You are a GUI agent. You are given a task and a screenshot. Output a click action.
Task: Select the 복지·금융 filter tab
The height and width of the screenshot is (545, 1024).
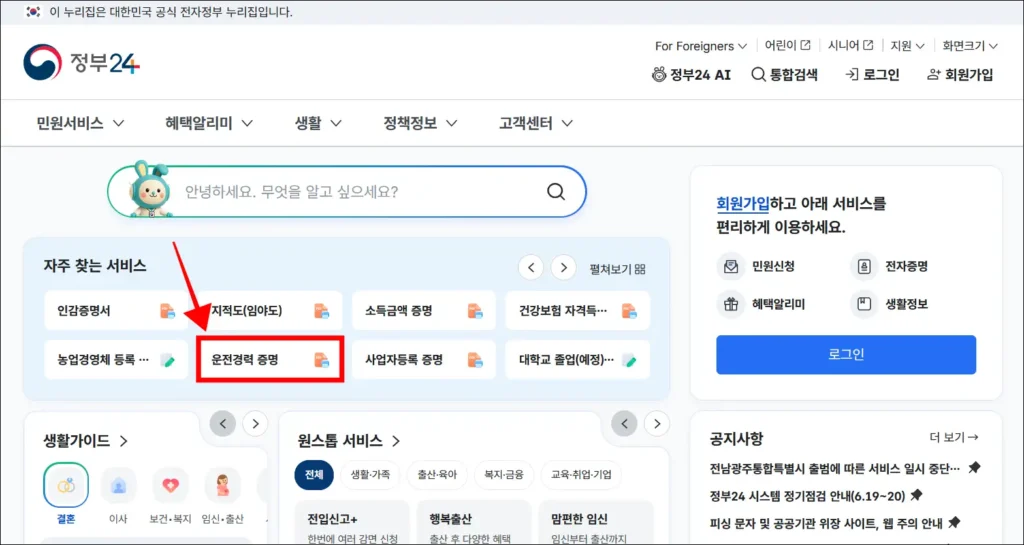[x=504, y=475]
